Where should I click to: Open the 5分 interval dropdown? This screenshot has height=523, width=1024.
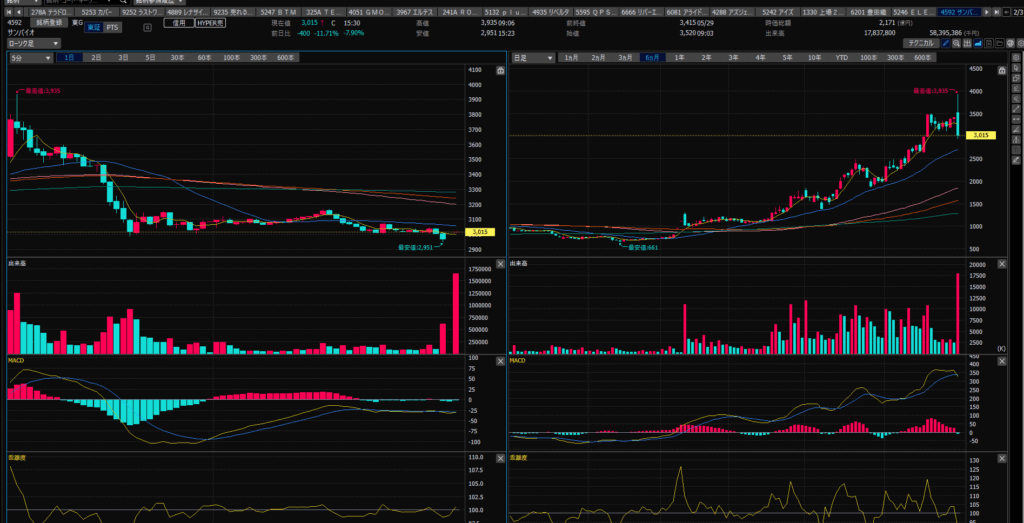pyautogui.click(x=31, y=59)
